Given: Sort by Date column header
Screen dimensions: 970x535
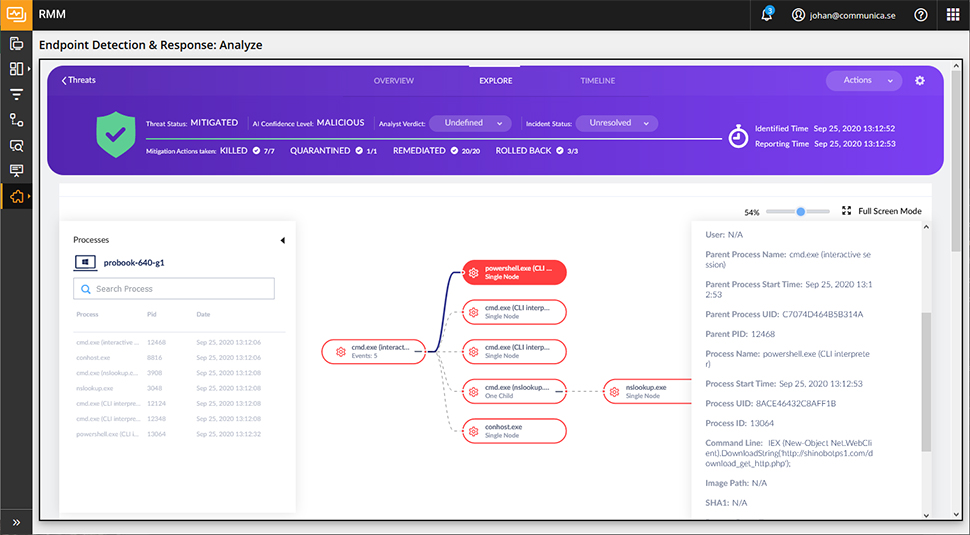Looking at the screenshot, I should coord(204,314).
